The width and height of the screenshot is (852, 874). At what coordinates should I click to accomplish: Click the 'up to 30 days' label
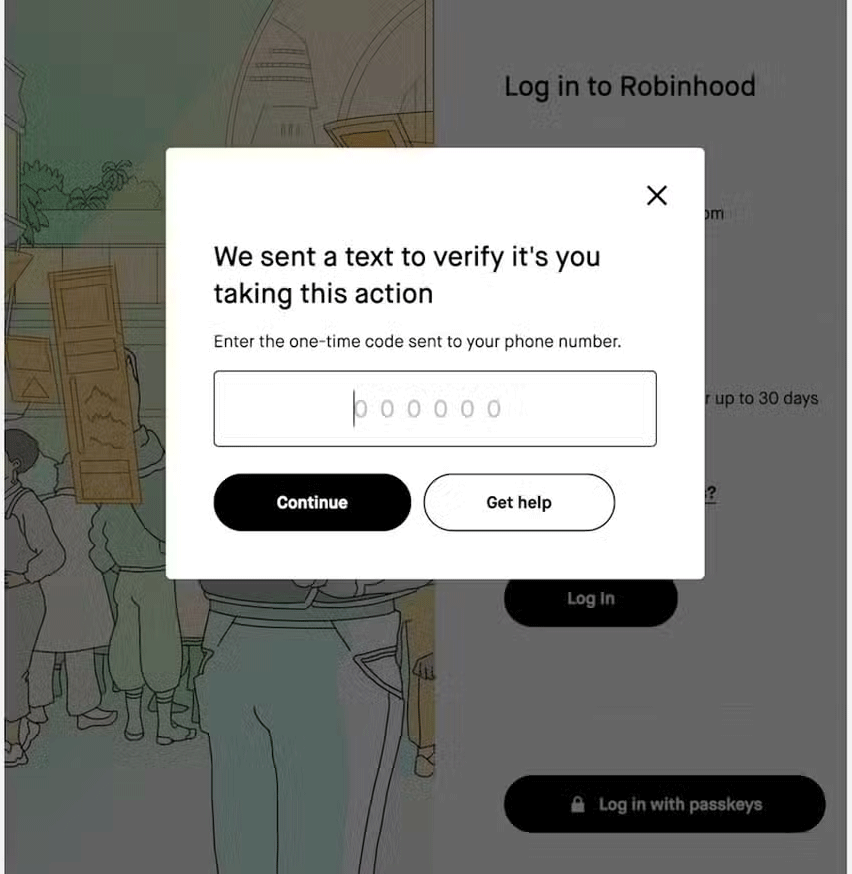761,398
